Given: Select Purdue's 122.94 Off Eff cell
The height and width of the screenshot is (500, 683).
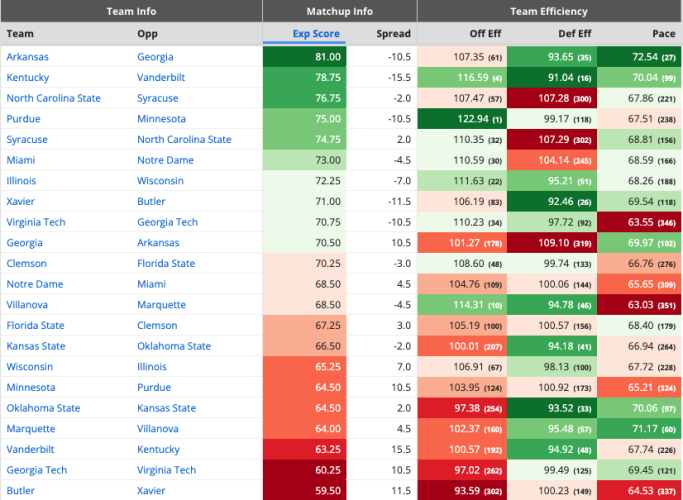Looking at the screenshot, I should pos(462,119).
